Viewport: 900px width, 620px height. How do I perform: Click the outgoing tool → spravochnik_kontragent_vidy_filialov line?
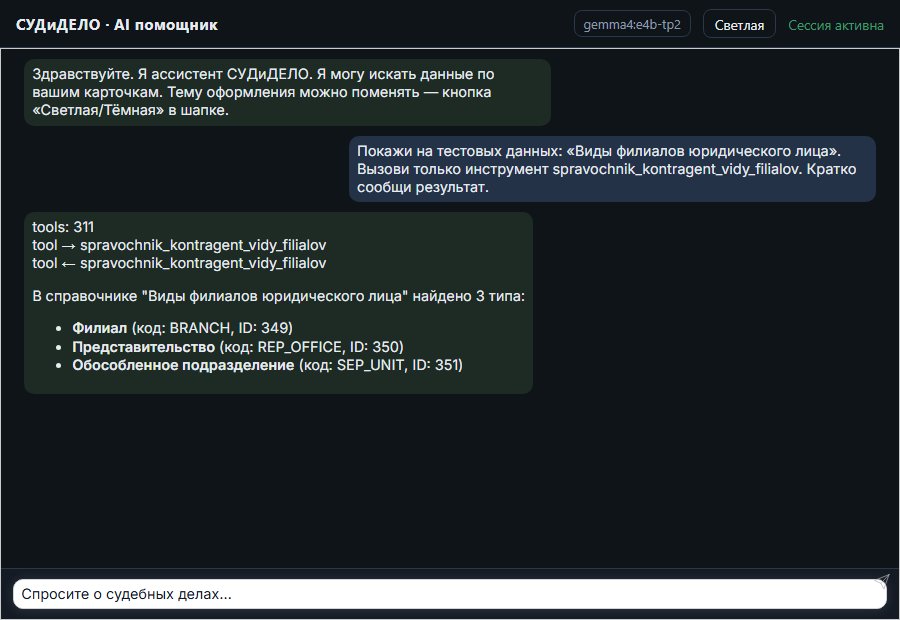tap(179, 245)
